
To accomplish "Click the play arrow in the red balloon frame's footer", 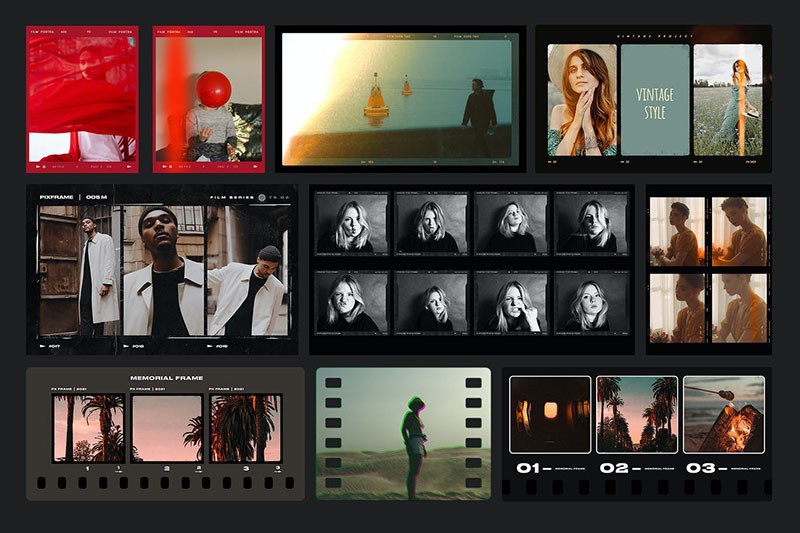I will [x=164, y=166].
